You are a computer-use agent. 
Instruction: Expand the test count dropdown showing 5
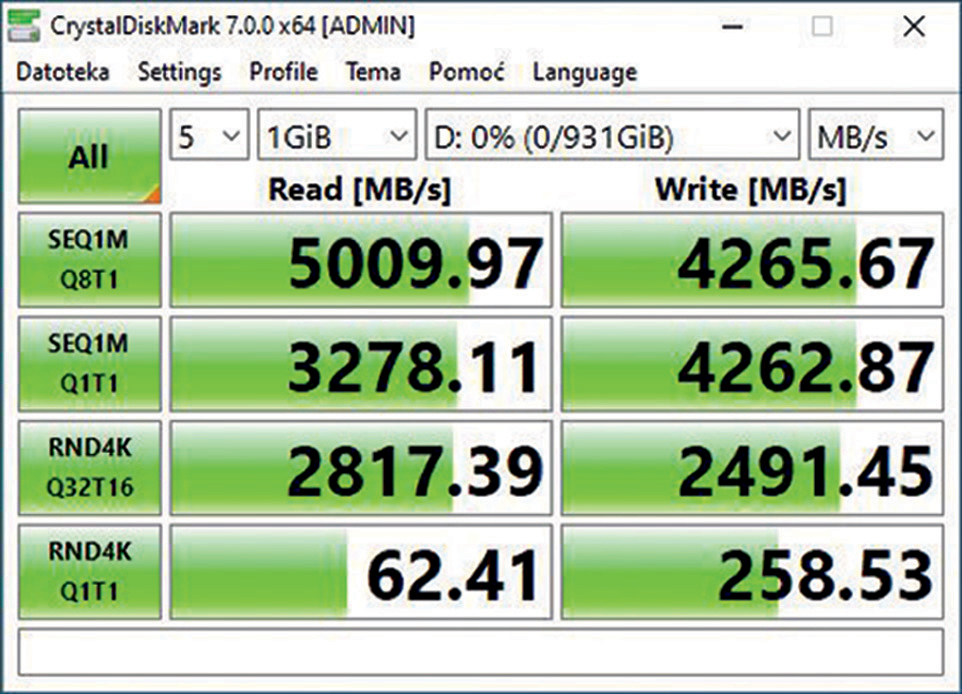[x=209, y=134]
